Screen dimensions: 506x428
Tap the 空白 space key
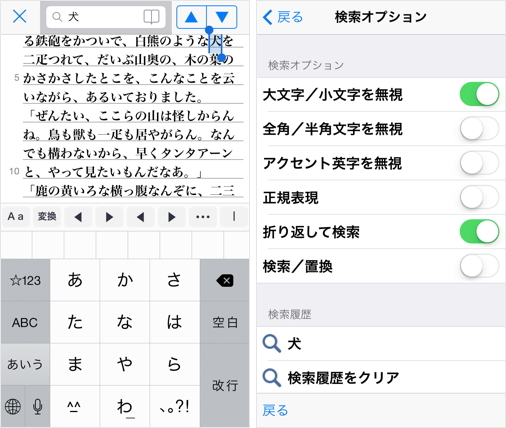[x=225, y=322]
